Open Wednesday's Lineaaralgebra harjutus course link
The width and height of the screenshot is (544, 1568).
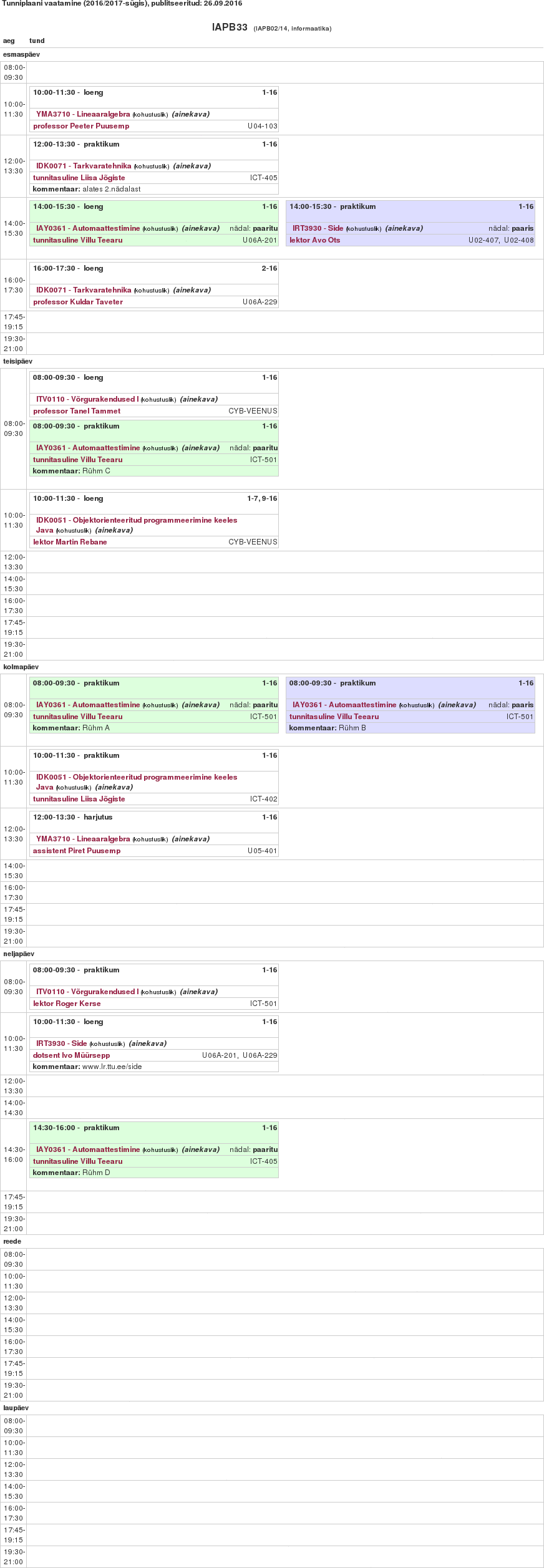[x=83, y=839]
